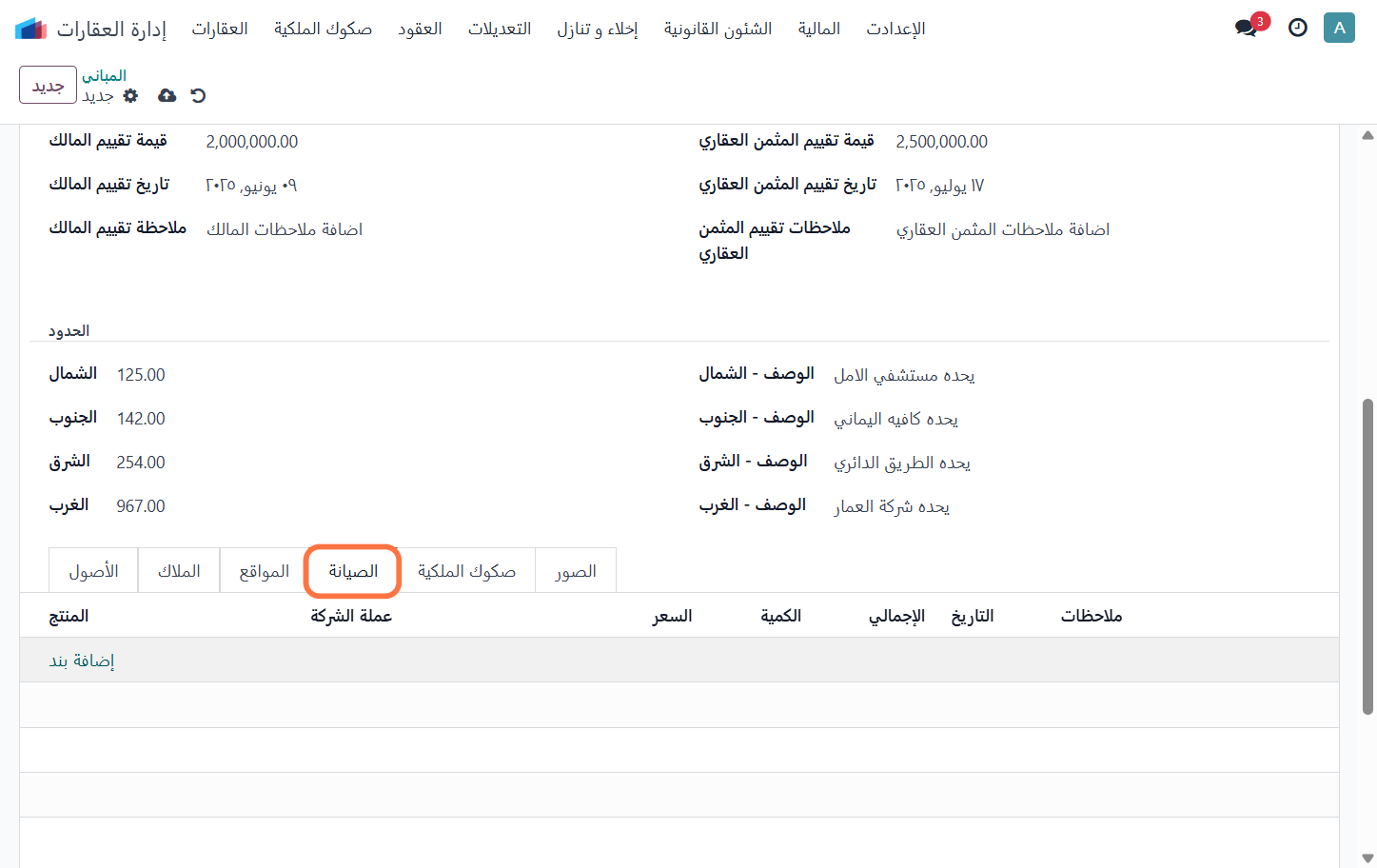Open the الشئون القانونية menu
Screen dimensions: 1377x868
[x=718, y=29]
